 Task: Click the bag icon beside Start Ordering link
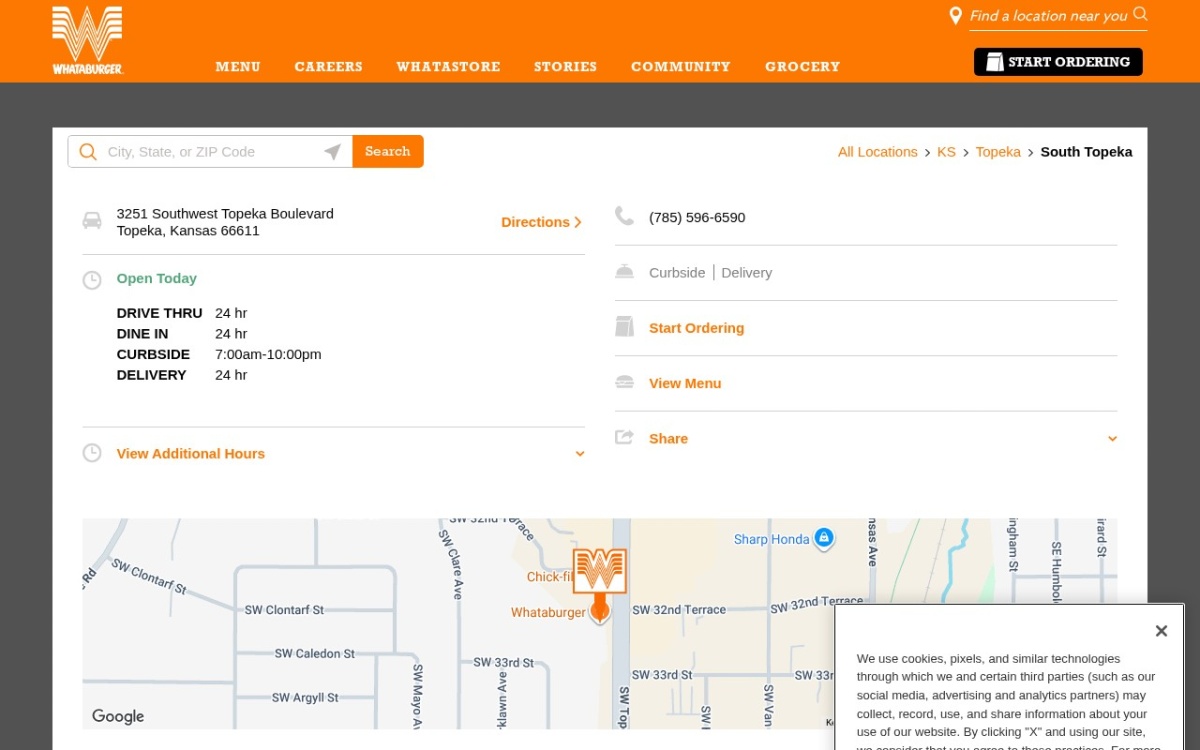[x=624, y=327]
